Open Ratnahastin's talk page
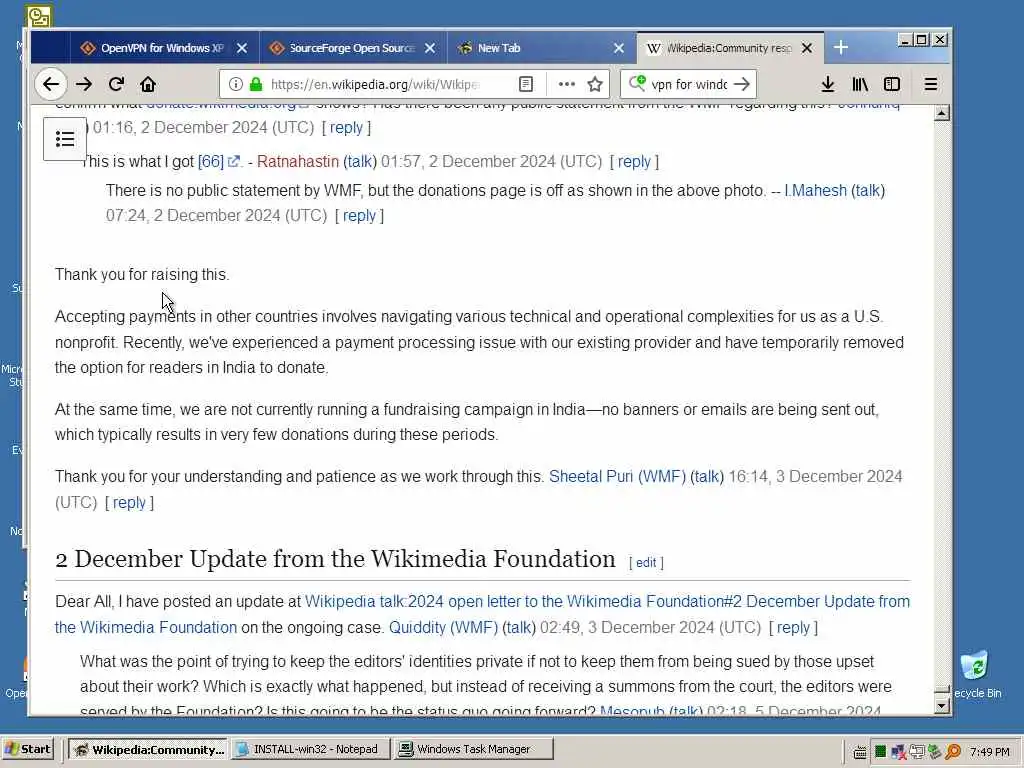This screenshot has height=768, width=1024. (x=360, y=161)
